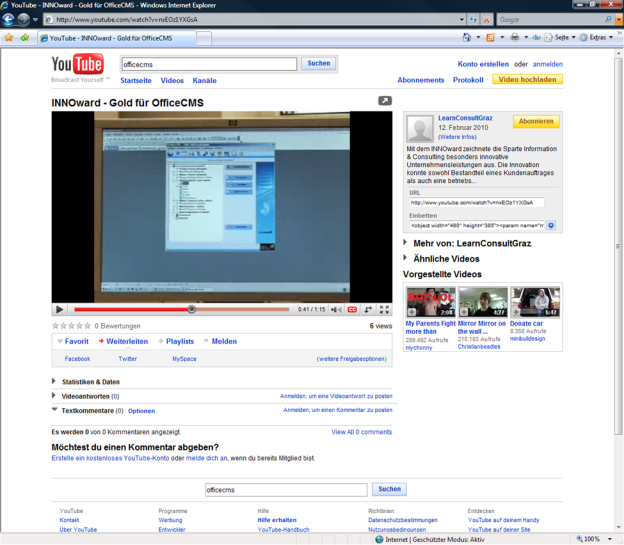Click the browser forward arrow
This screenshot has height=545, width=624.
click(x=23, y=19)
